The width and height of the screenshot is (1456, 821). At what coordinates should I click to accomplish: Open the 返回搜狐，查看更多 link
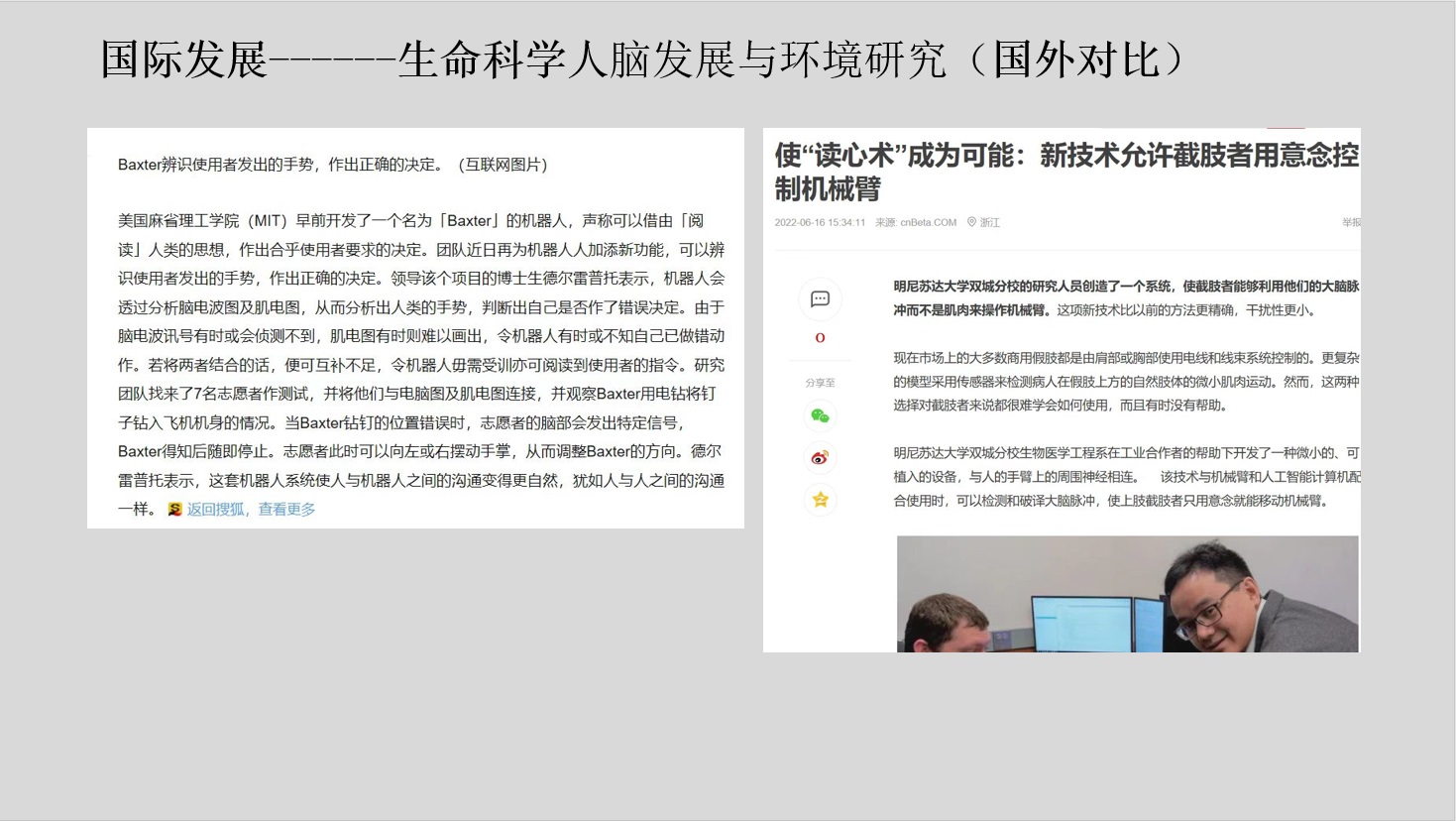pos(251,510)
